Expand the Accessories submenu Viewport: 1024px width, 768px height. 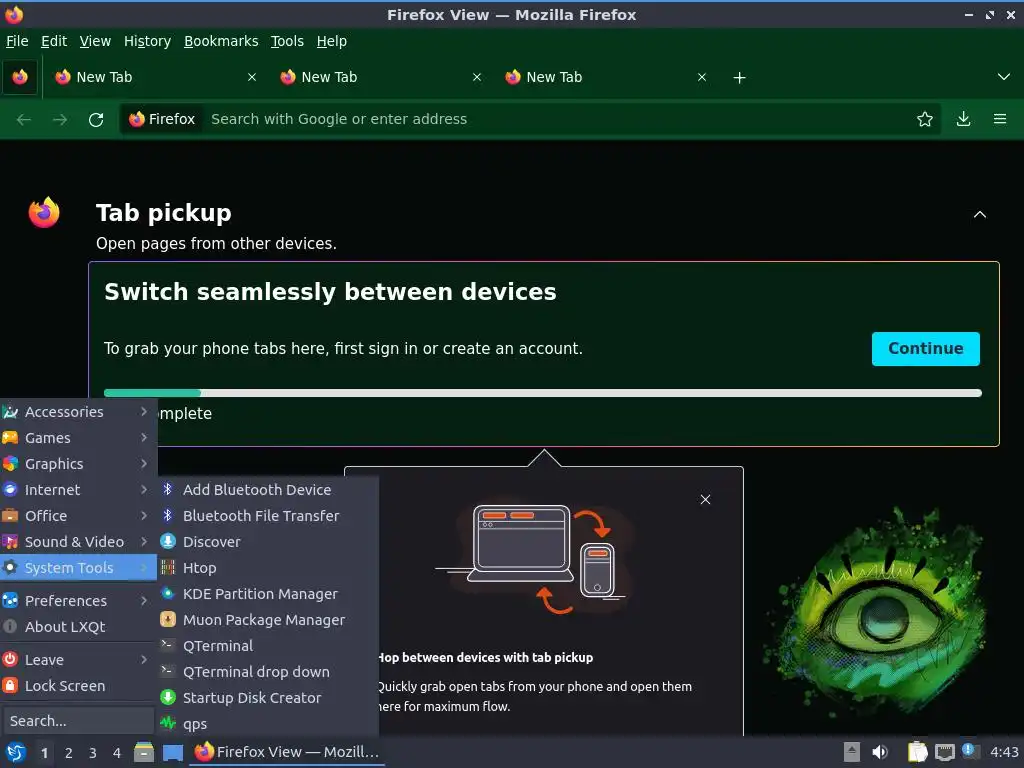(x=78, y=412)
